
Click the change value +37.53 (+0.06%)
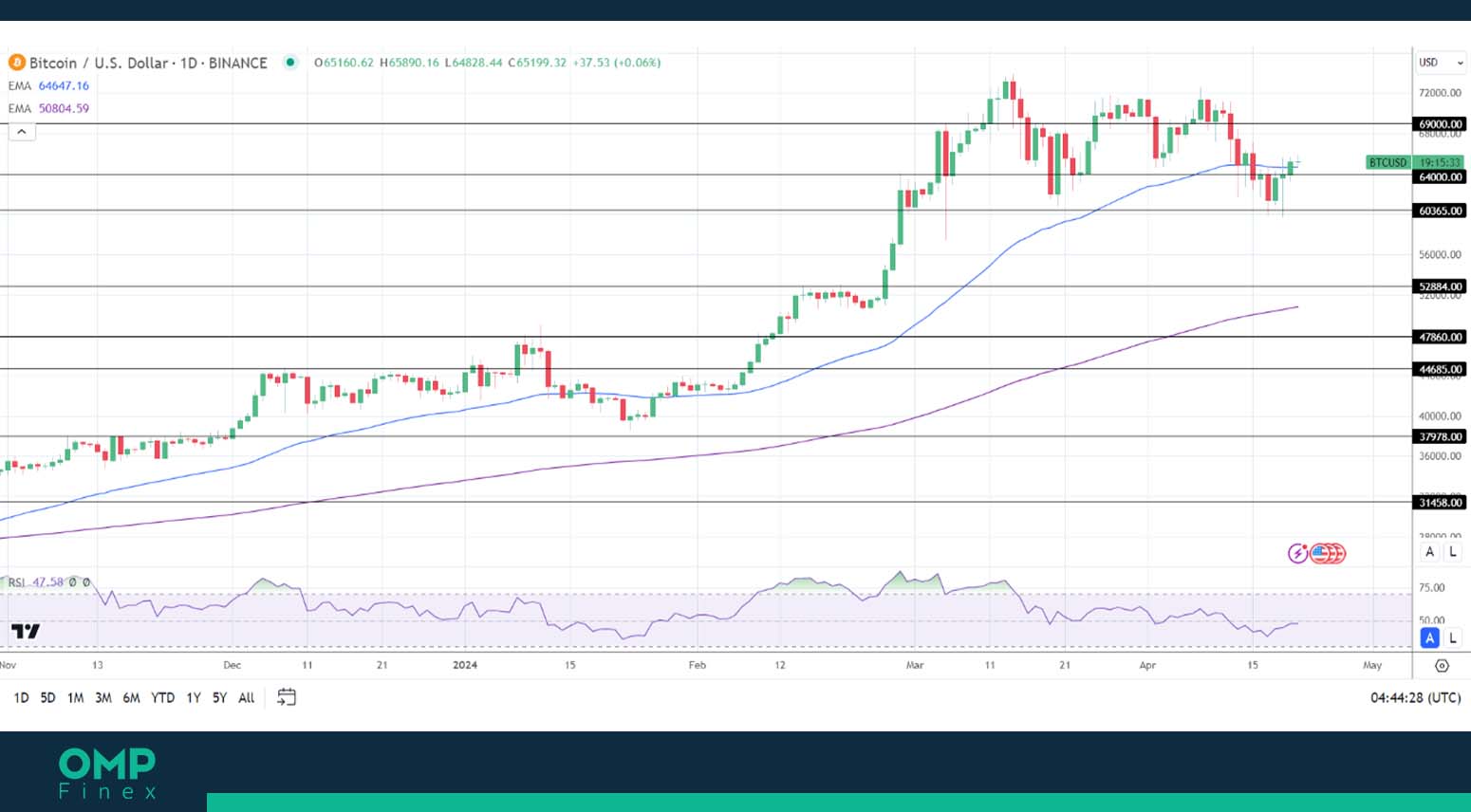pos(617,63)
